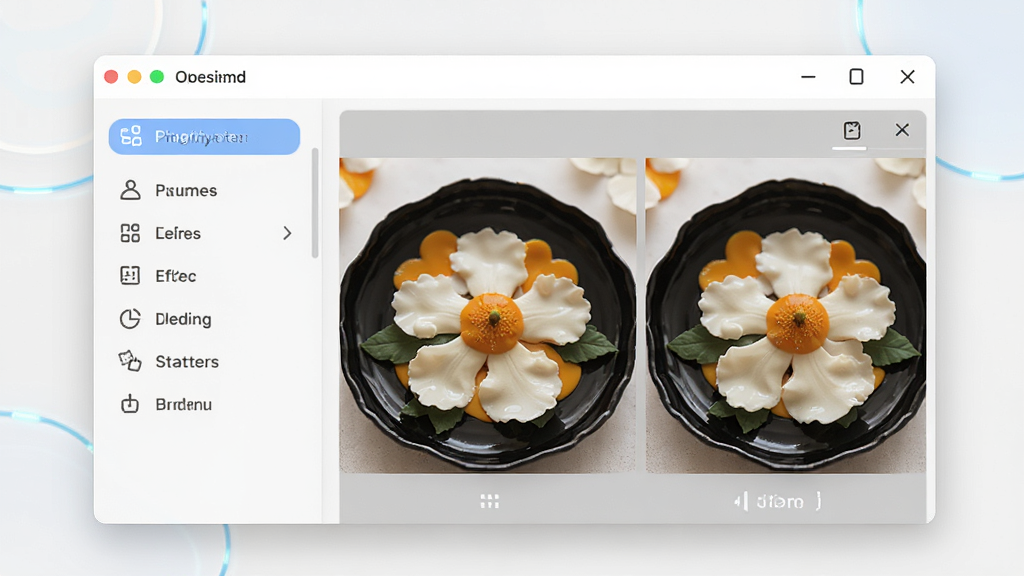This screenshot has height=576, width=1024.
Task: Click the Brrdenu download icon
Action: 130,404
